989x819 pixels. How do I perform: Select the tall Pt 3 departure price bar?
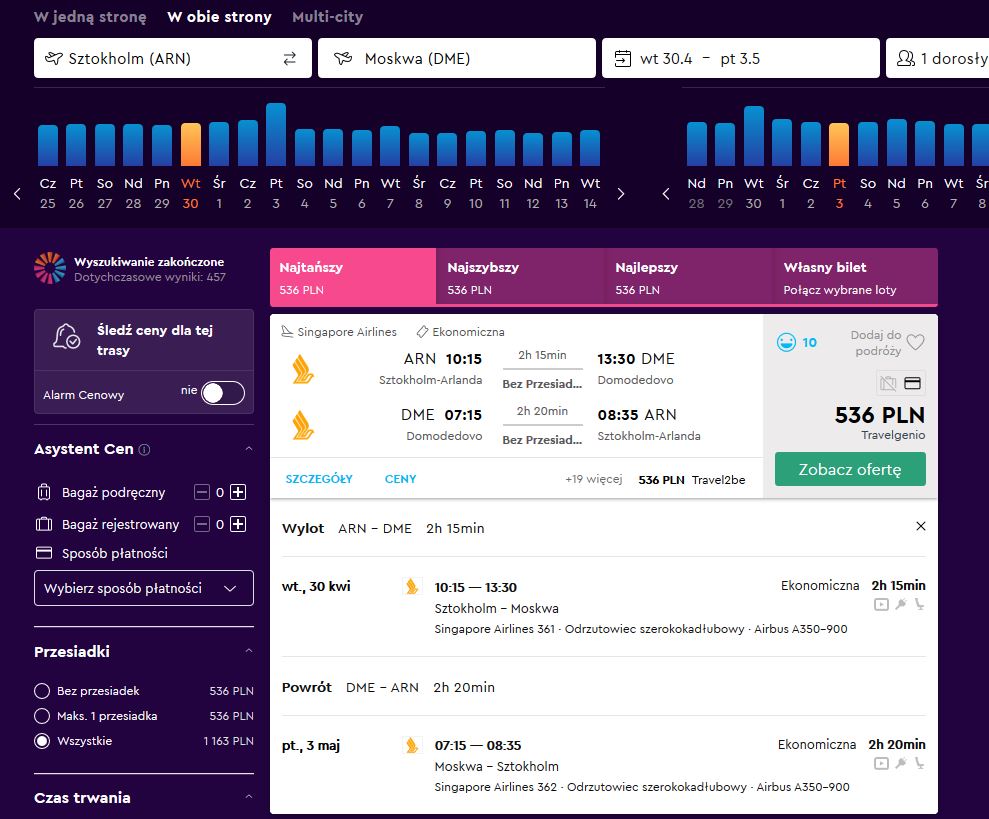276,134
